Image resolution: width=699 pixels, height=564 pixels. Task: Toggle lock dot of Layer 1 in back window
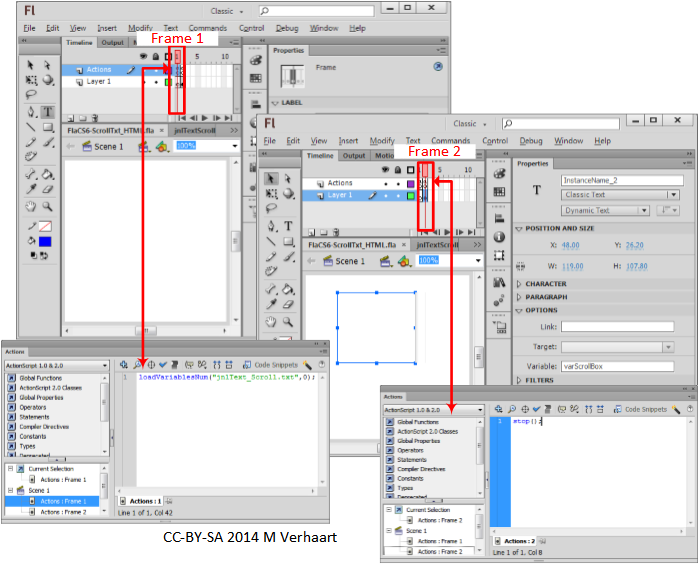tap(156, 82)
